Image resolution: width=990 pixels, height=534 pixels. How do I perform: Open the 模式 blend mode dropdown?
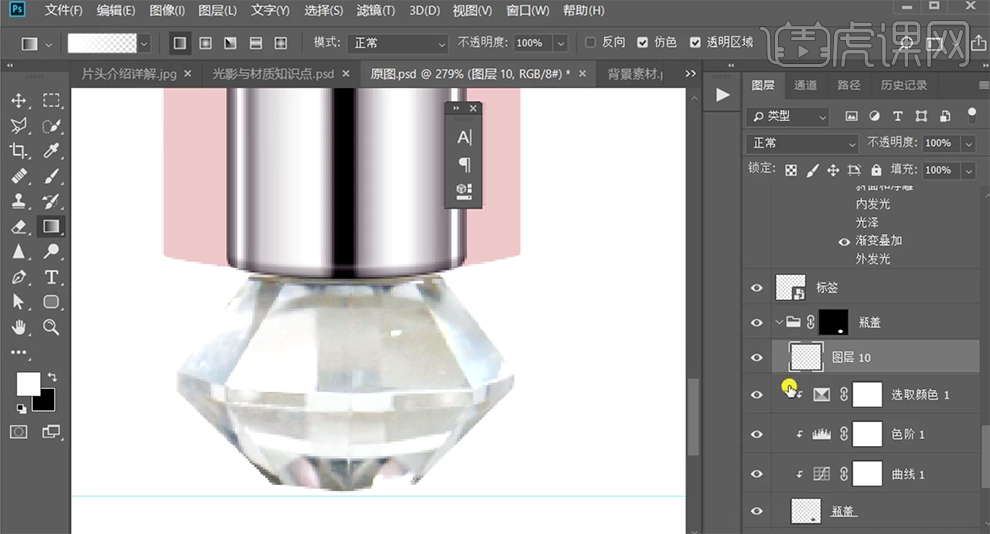tap(399, 44)
